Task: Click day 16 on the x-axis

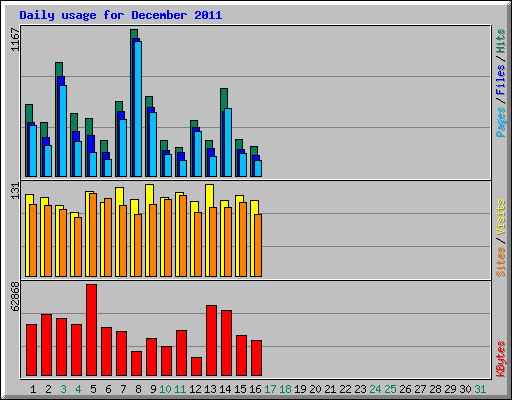Action: pos(255,389)
